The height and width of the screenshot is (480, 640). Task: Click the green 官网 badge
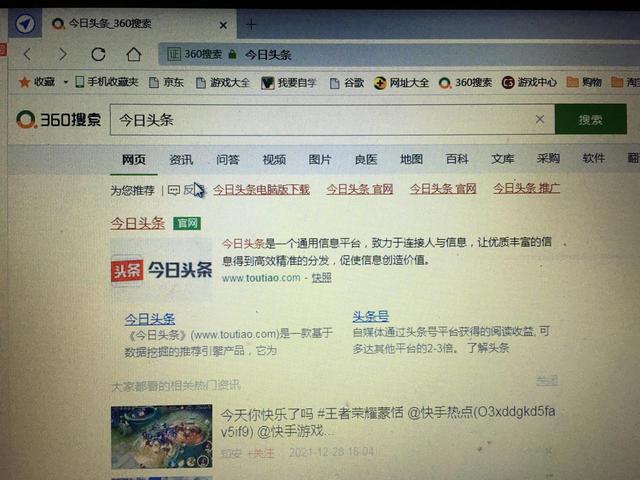point(187,223)
